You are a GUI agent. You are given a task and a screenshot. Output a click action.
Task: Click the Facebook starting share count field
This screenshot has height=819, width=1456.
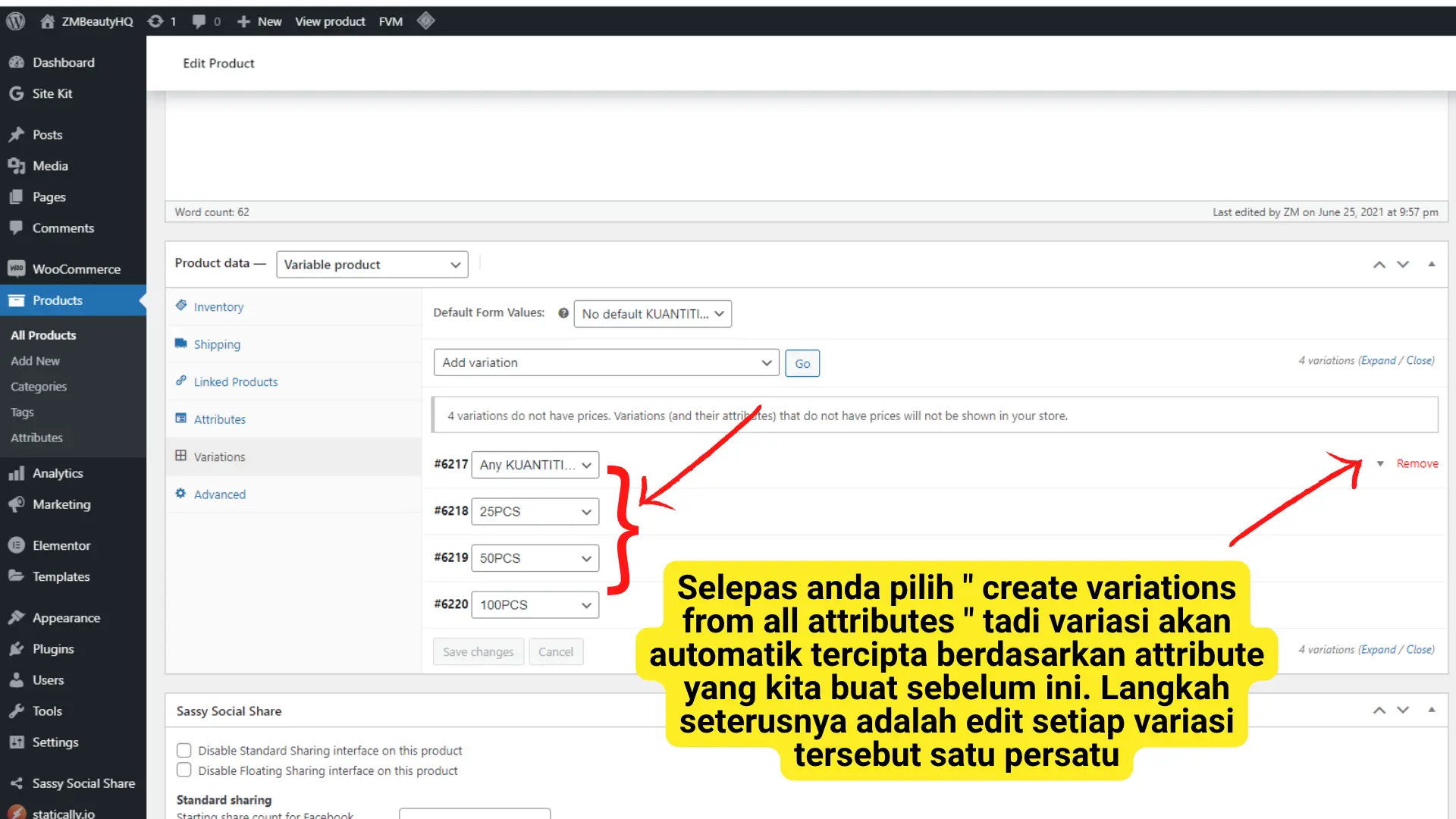click(475, 814)
